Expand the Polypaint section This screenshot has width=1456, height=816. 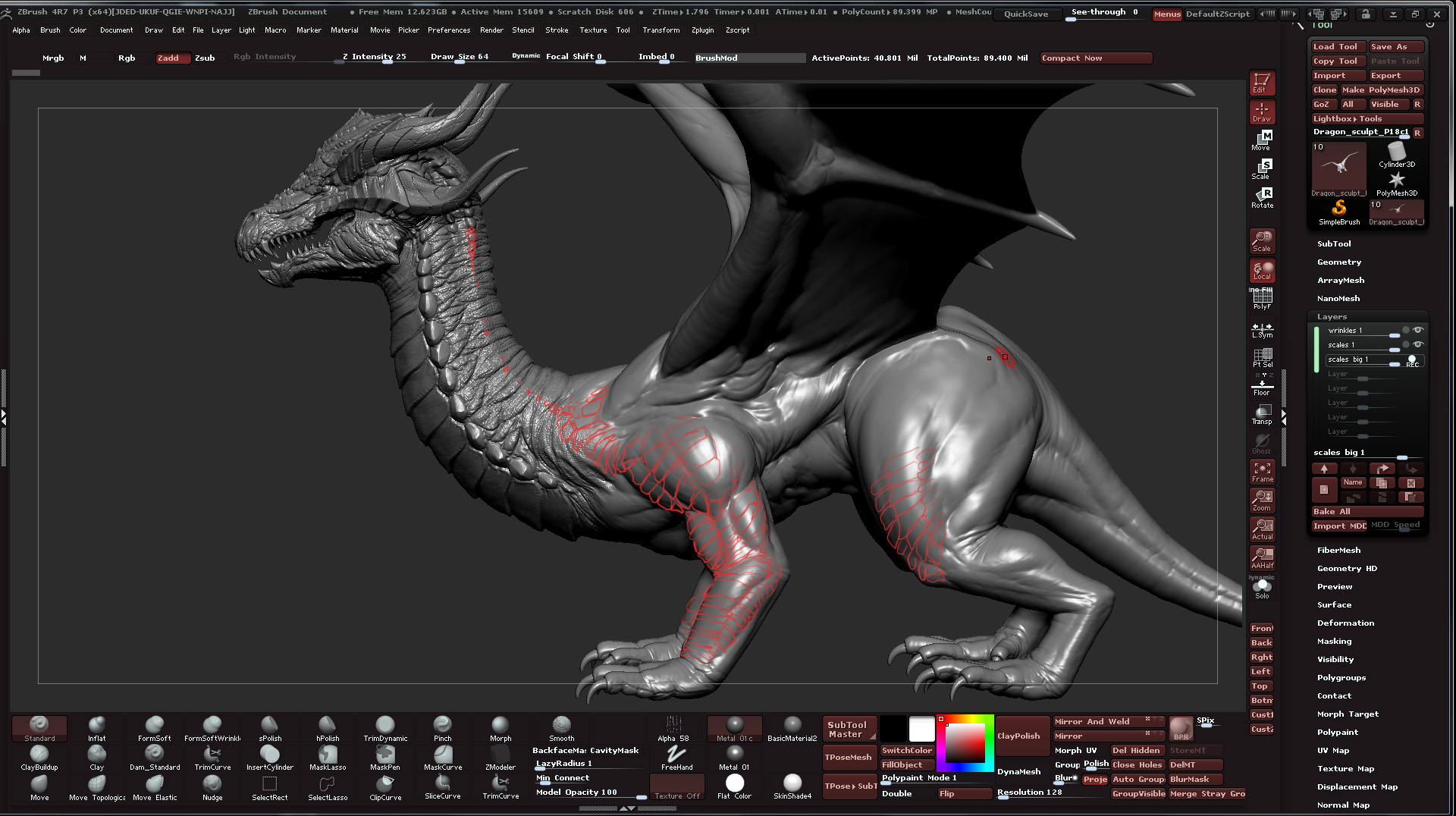1338,732
